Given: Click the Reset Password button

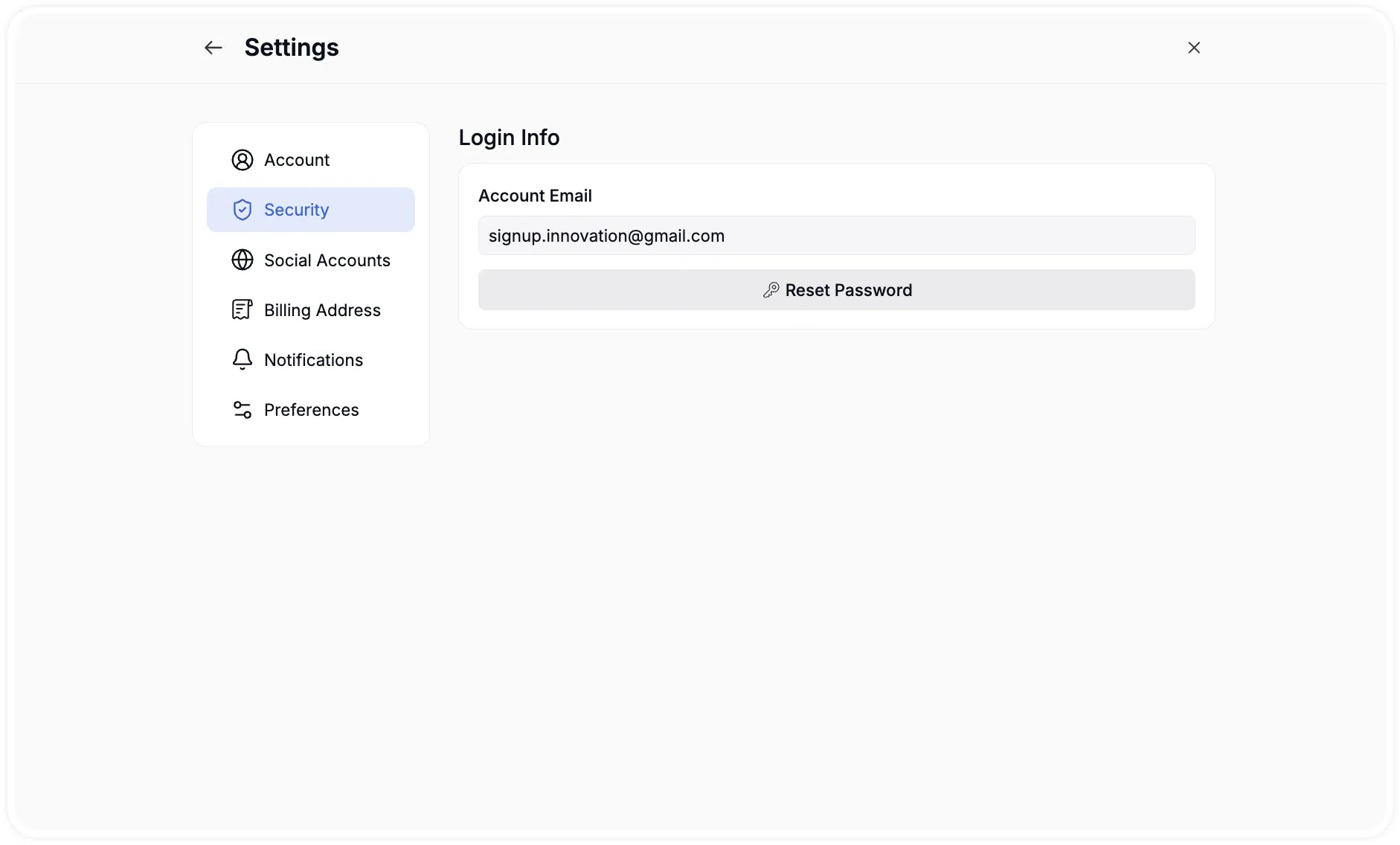Looking at the screenshot, I should click(837, 290).
